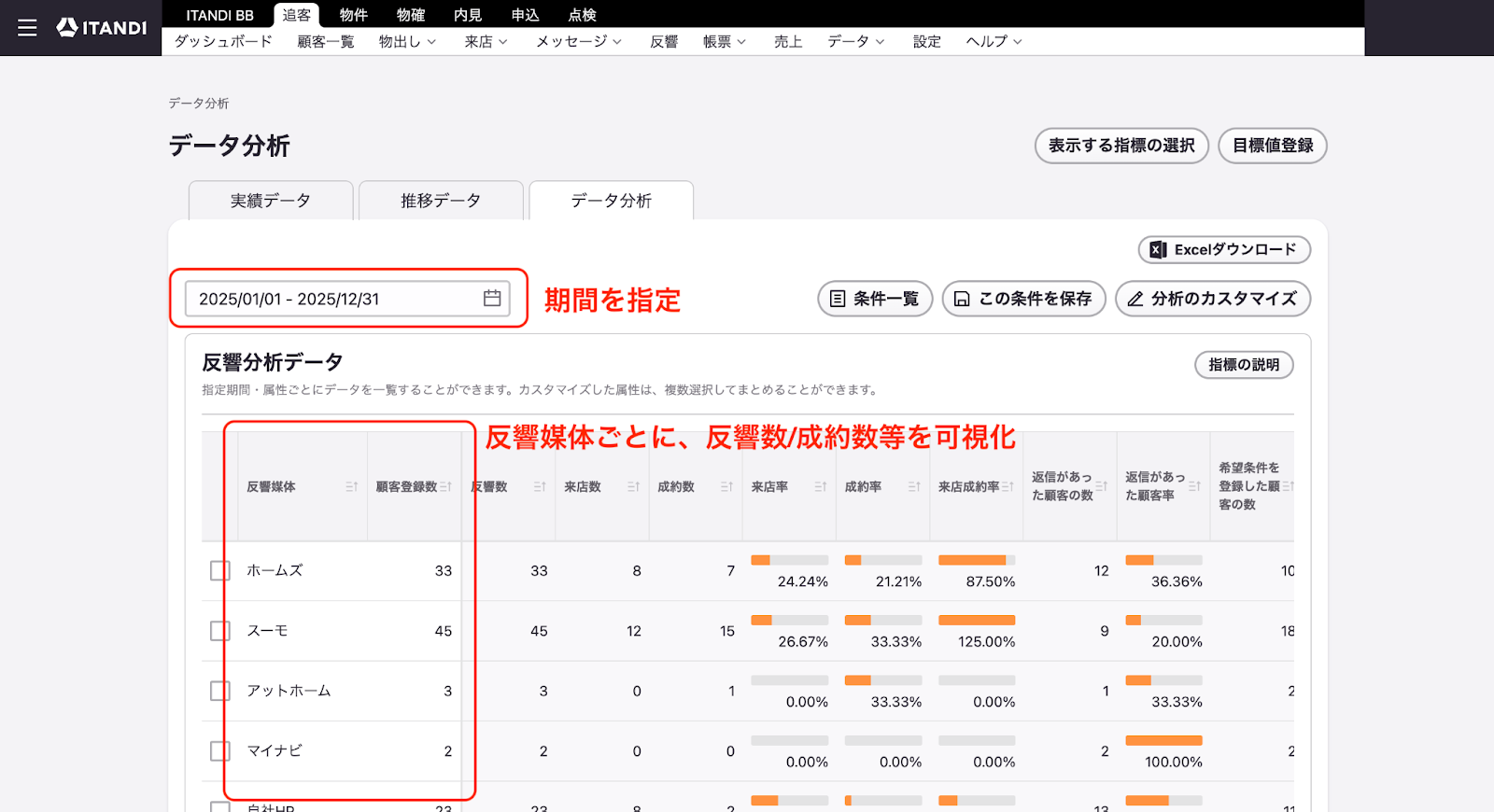Click 目標値登録 button
Viewport: 1494px width, 812px height.
pyautogui.click(x=1273, y=146)
